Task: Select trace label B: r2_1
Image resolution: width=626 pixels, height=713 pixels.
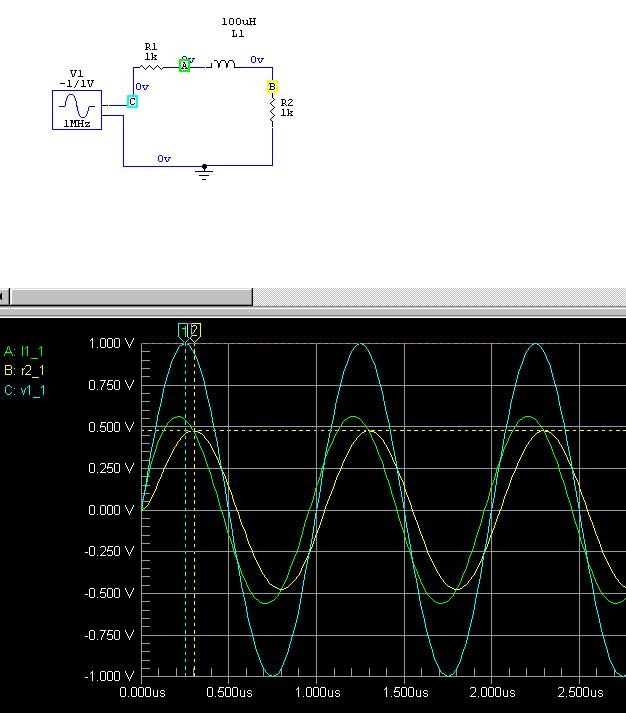Action: (x=25, y=370)
